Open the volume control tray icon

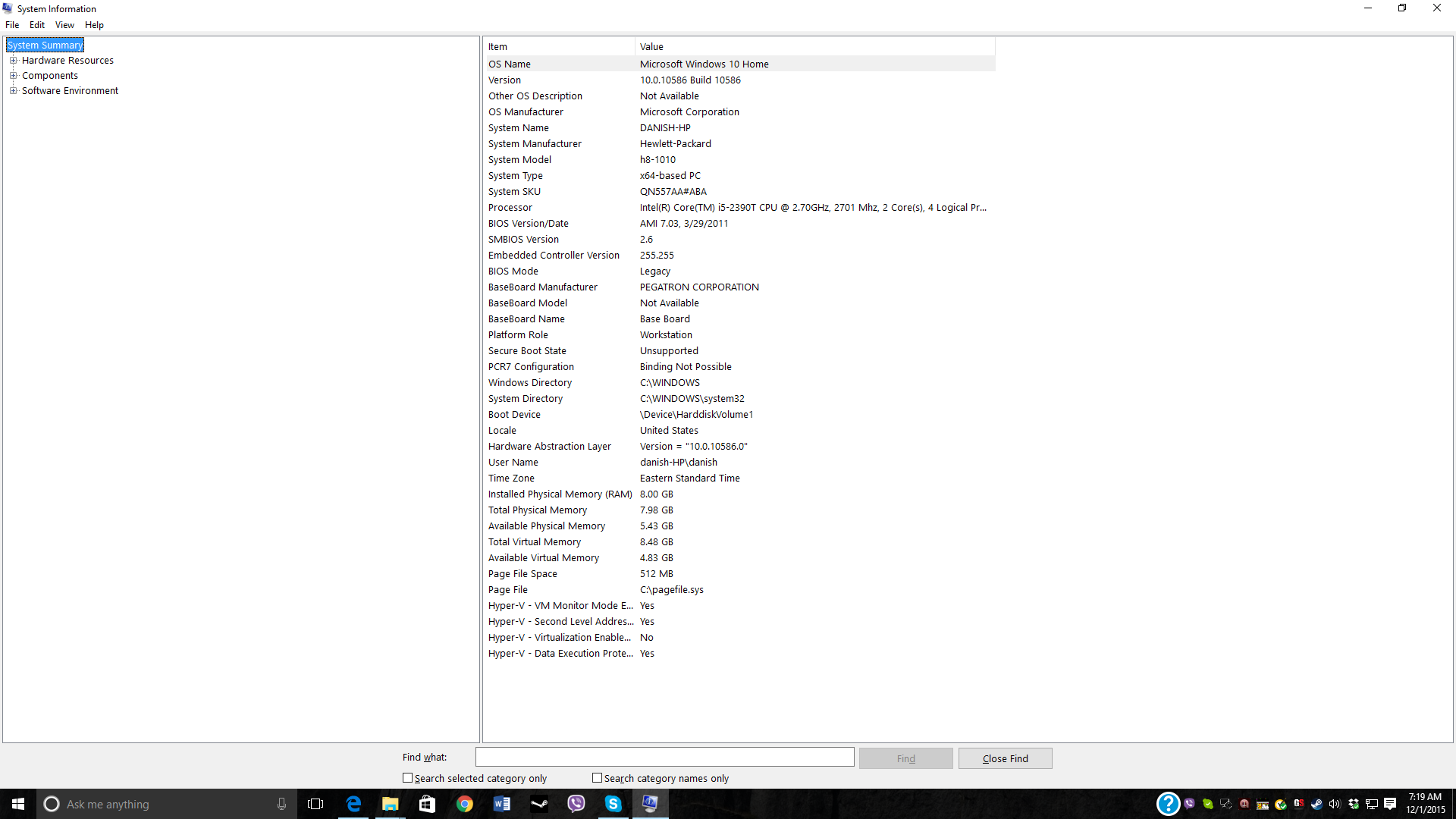point(1335,804)
